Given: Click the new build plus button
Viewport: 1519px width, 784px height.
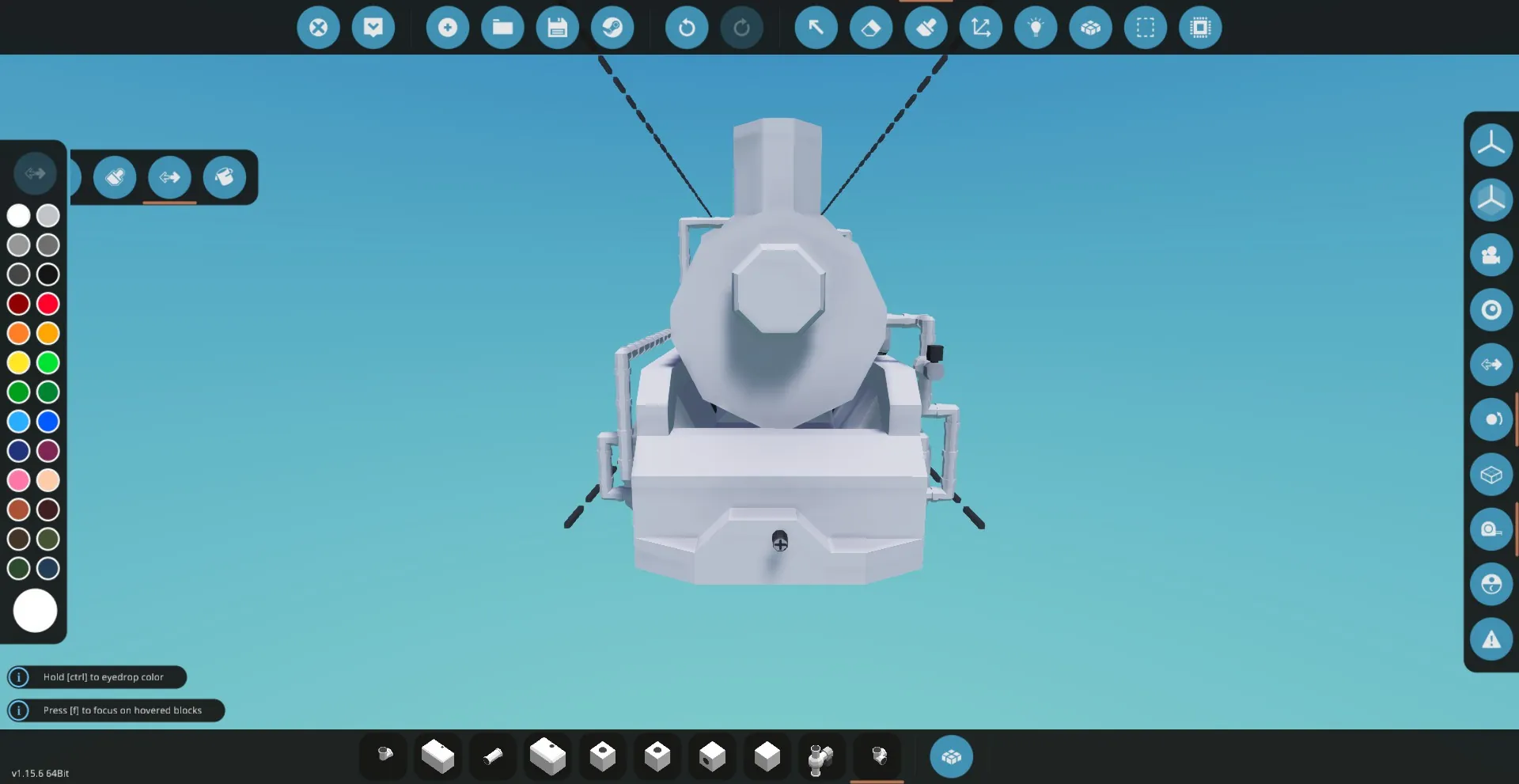Looking at the screenshot, I should tap(448, 28).
